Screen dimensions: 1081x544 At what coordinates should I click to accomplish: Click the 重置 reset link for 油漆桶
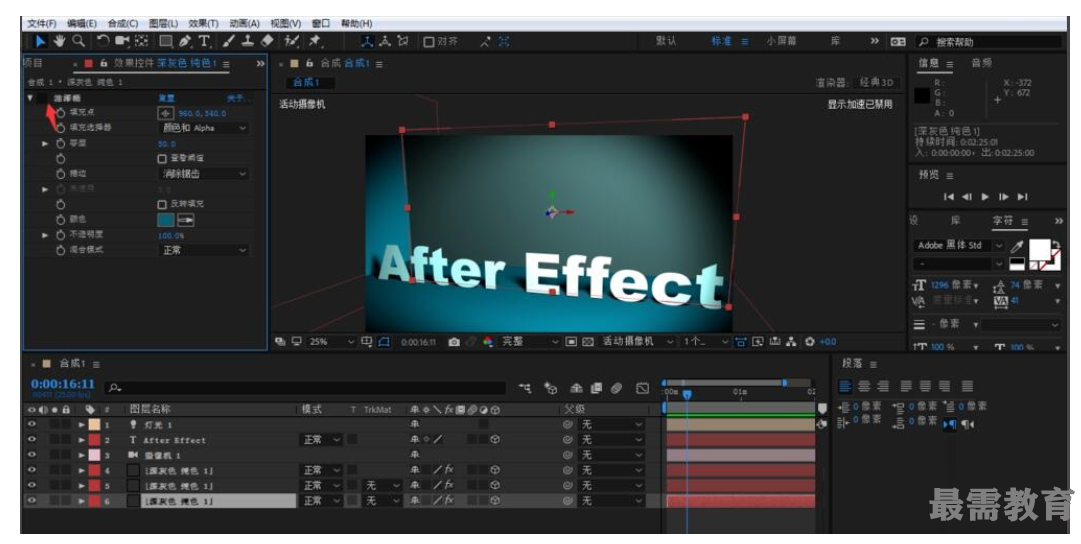(x=166, y=98)
